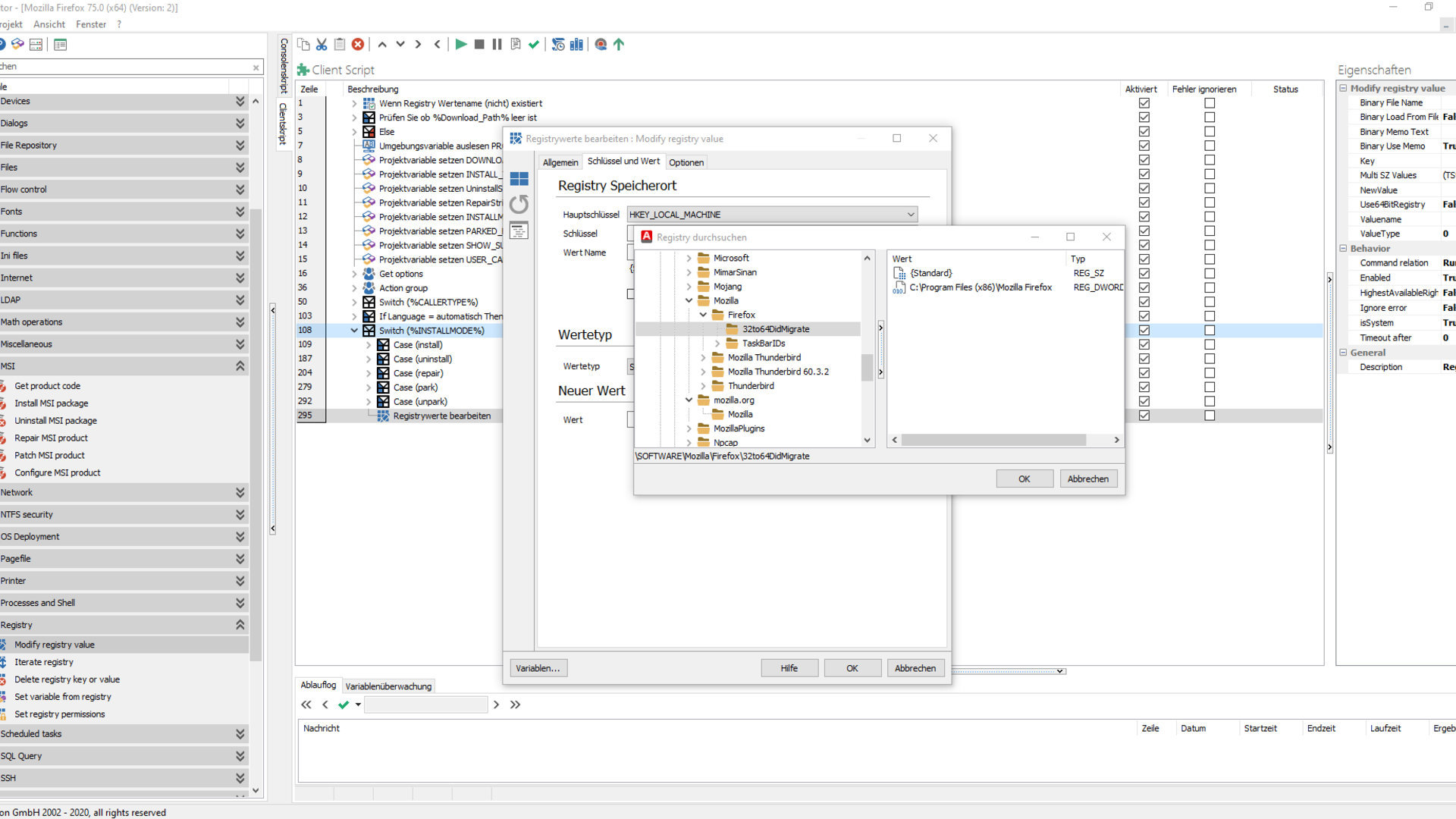Click the script history clock icon
This screenshot has width=1456, height=819.
pyautogui.click(x=558, y=45)
